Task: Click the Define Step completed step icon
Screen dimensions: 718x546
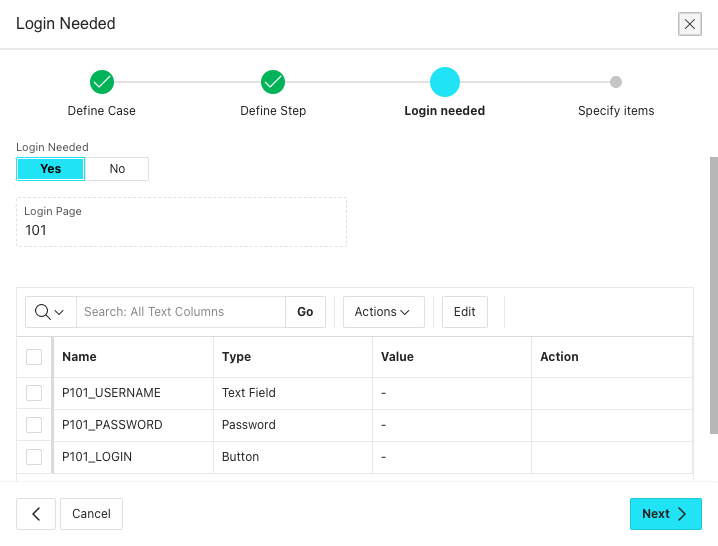Action: tap(273, 82)
